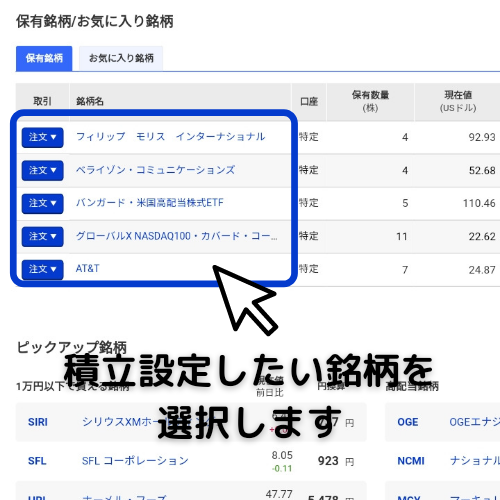The image size is (500, 500).
Task: Click the 保有銘柄/お気に入り銘柄 page heading
Action: [95, 21]
